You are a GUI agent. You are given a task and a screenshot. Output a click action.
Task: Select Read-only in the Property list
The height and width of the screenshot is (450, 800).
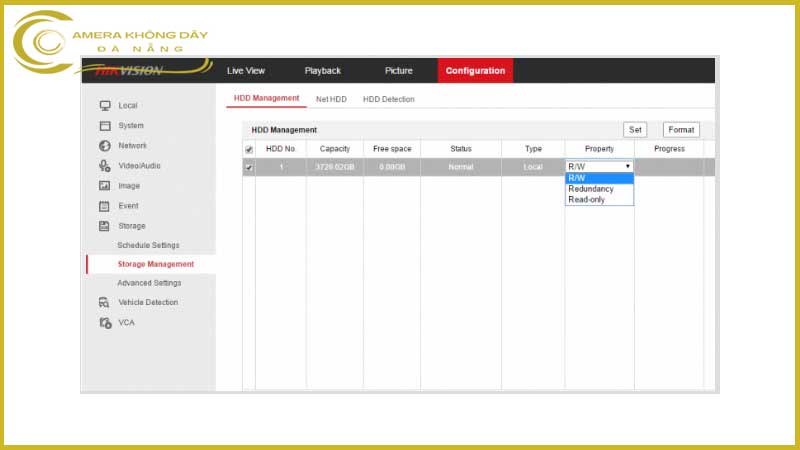pos(586,199)
